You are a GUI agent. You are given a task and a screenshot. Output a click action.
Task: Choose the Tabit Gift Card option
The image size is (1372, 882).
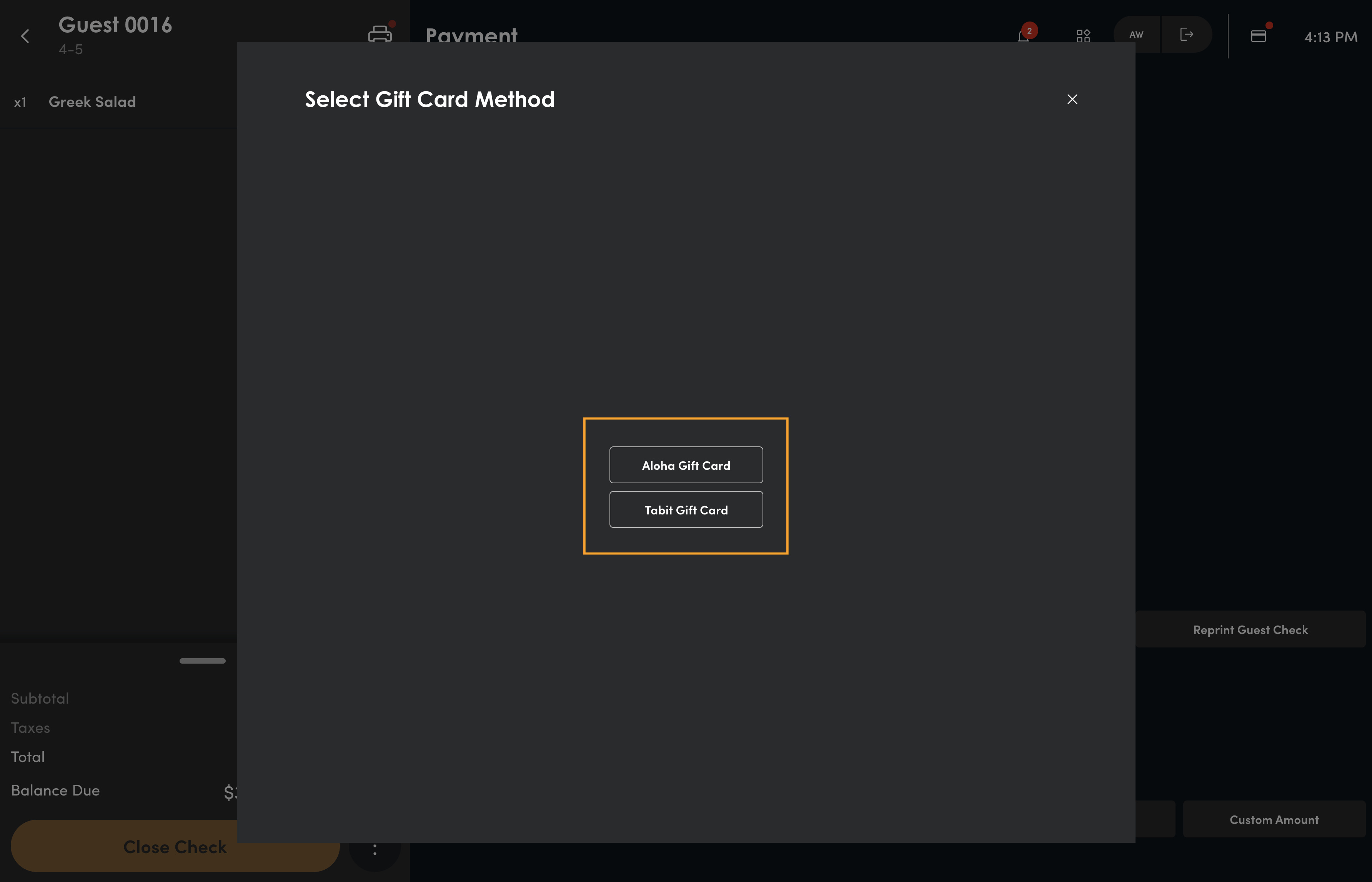click(686, 510)
